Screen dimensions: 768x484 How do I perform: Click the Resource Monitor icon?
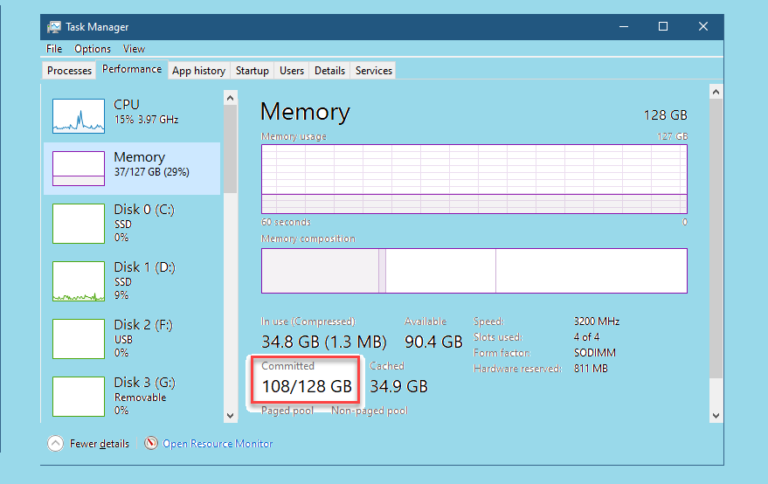(x=152, y=443)
